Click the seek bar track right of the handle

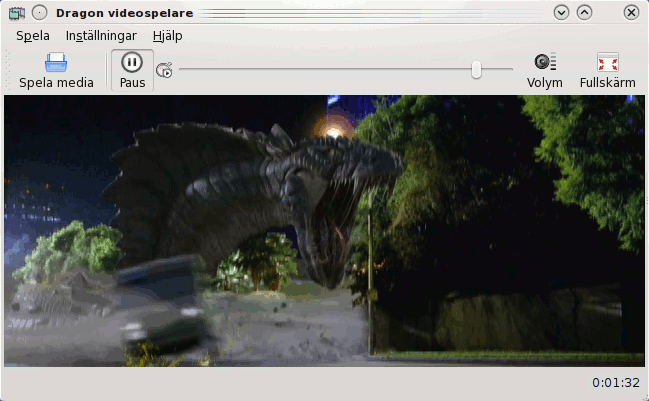coord(496,69)
